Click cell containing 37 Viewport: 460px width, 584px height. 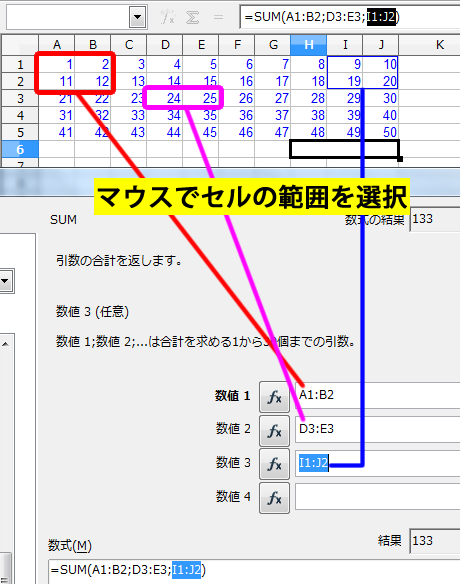pyautogui.click(x=273, y=115)
